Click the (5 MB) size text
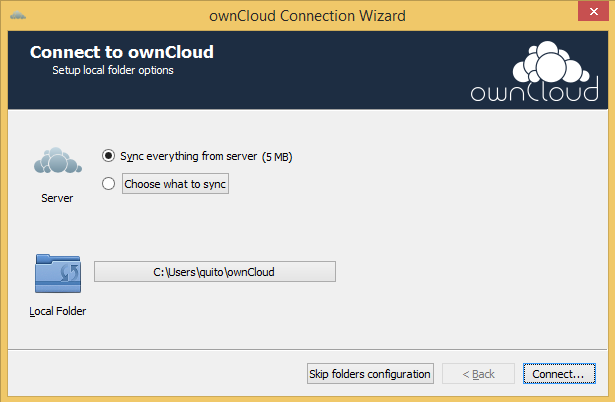This screenshot has height=402, width=615. tap(277, 157)
